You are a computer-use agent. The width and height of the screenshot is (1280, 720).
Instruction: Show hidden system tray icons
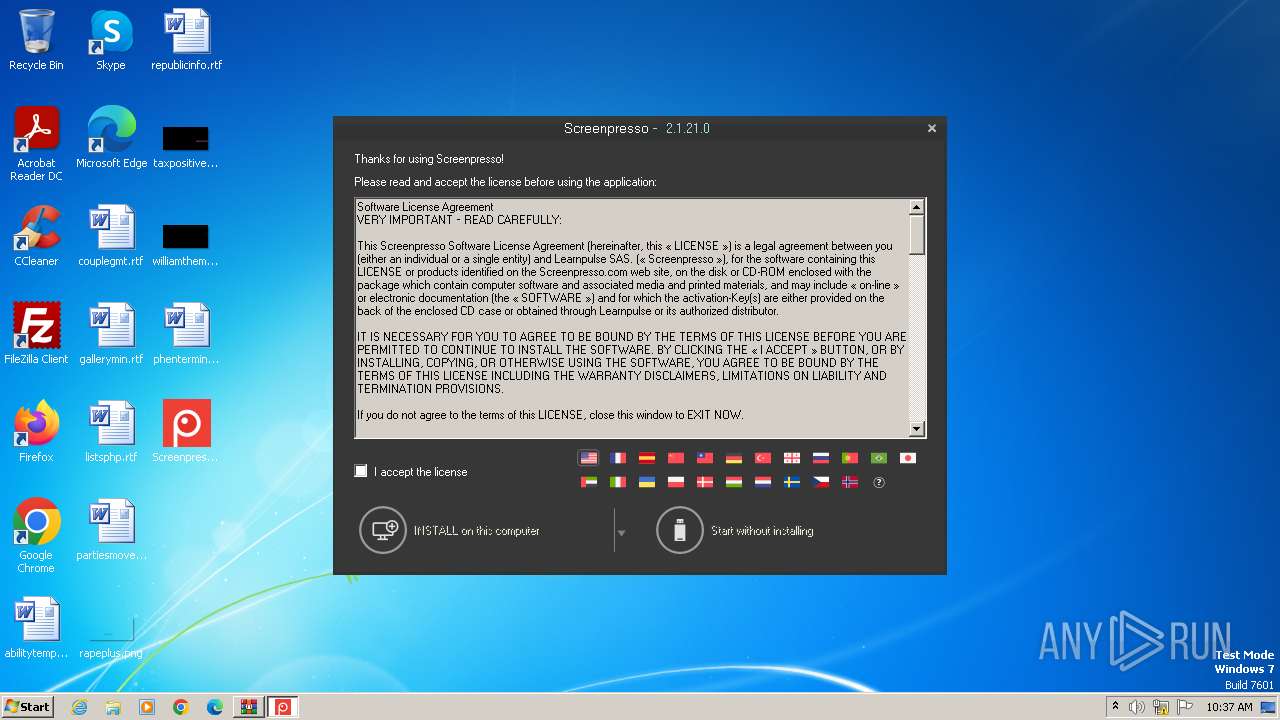tap(1115, 706)
